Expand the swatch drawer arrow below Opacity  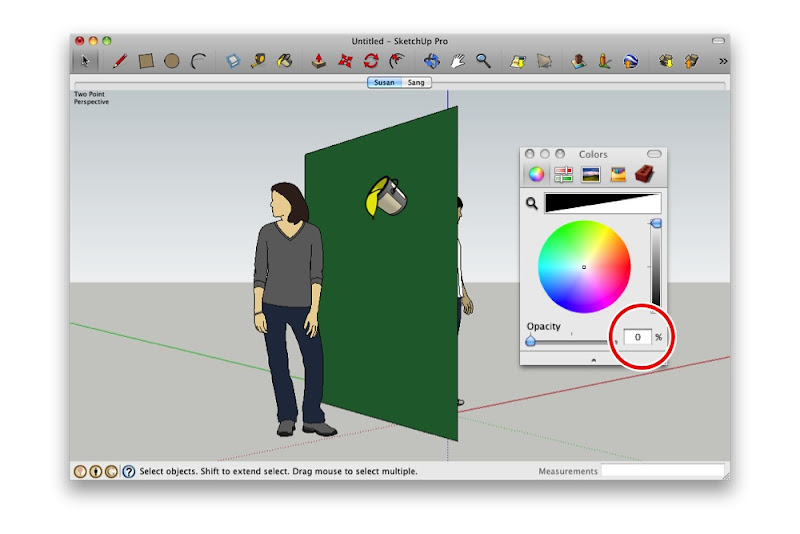tap(593, 360)
